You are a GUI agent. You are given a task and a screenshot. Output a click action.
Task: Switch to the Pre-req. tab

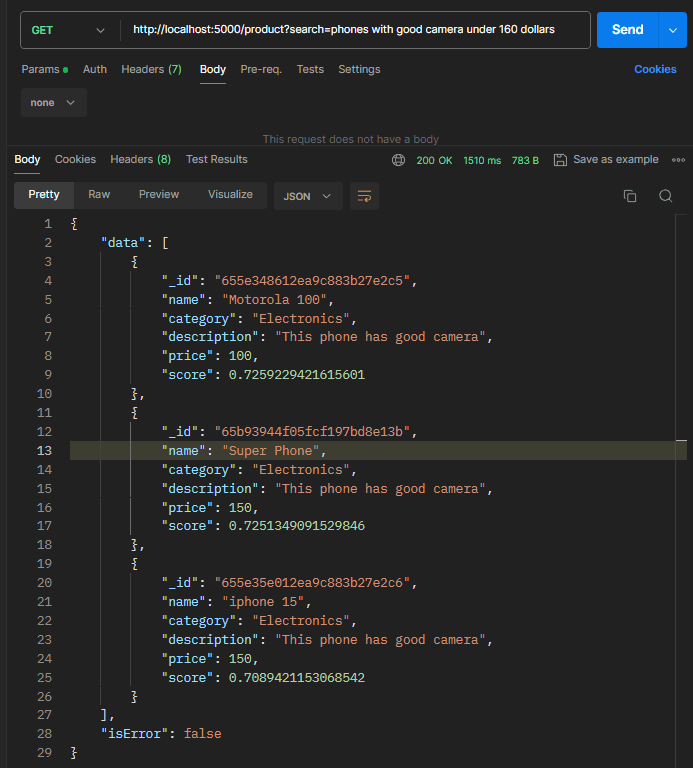261,69
